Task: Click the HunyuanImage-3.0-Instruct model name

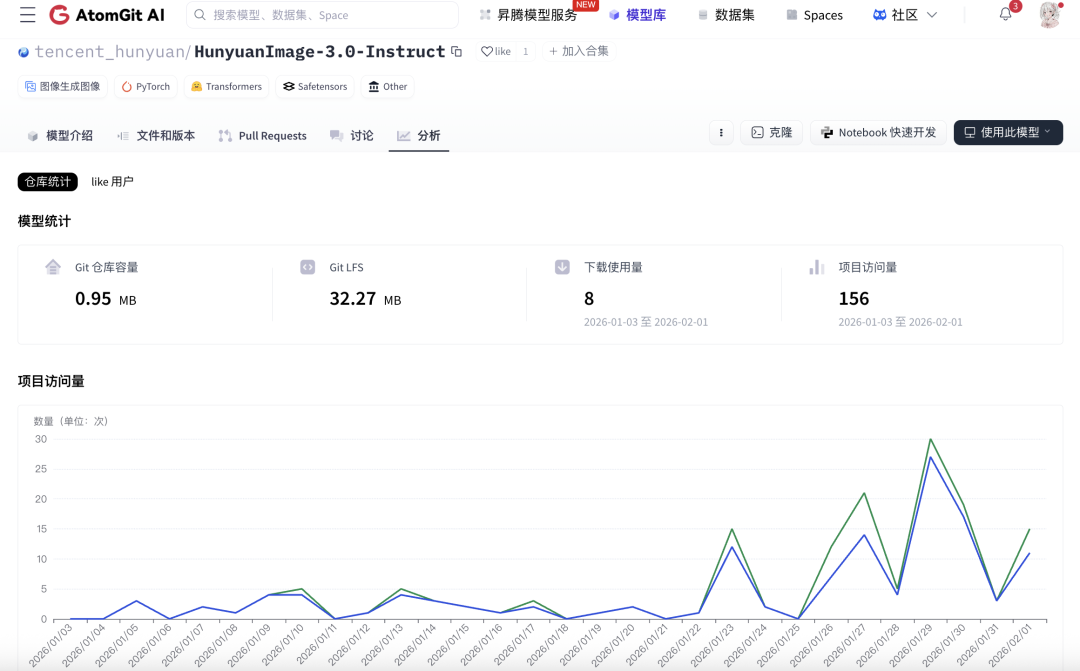Action: coord(320,52)
